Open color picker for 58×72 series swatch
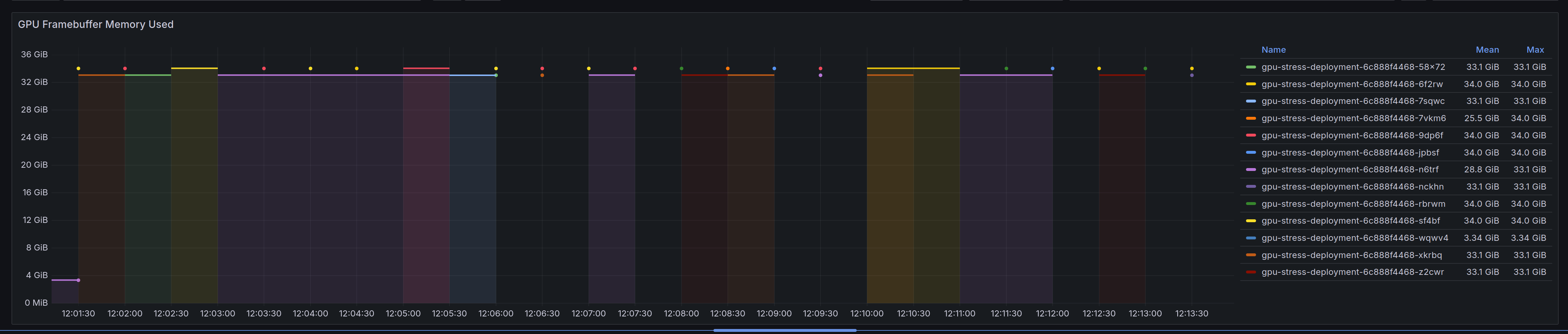The image size is (1568, 334). coord(1251,67)
